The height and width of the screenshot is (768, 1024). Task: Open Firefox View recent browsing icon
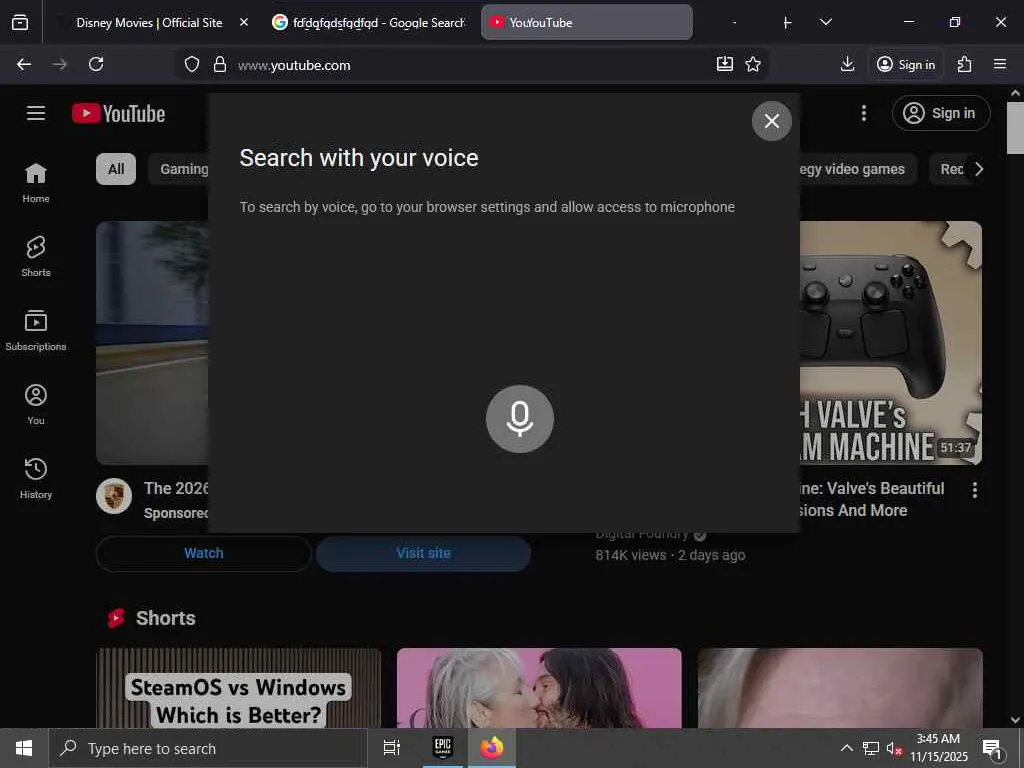coord(20,22)
